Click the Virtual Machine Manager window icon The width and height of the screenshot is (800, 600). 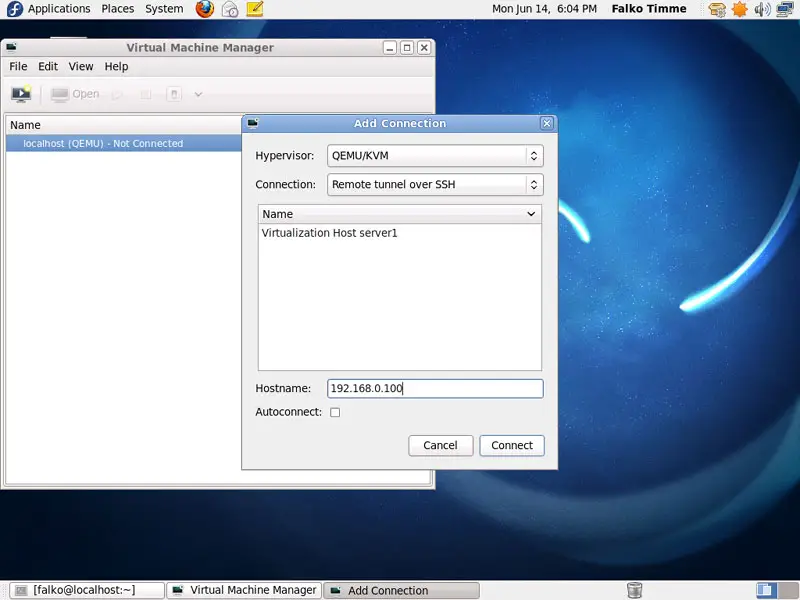11,47
